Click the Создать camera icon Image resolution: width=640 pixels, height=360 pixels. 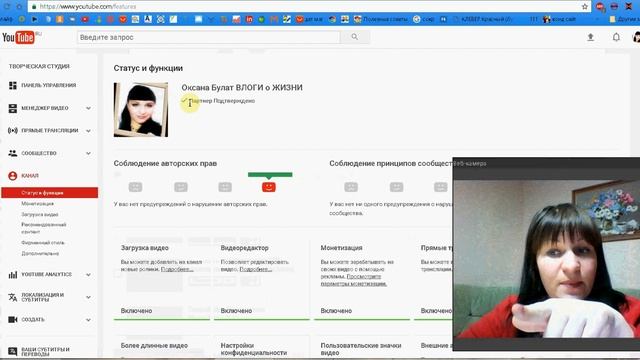tap(13, 319)
